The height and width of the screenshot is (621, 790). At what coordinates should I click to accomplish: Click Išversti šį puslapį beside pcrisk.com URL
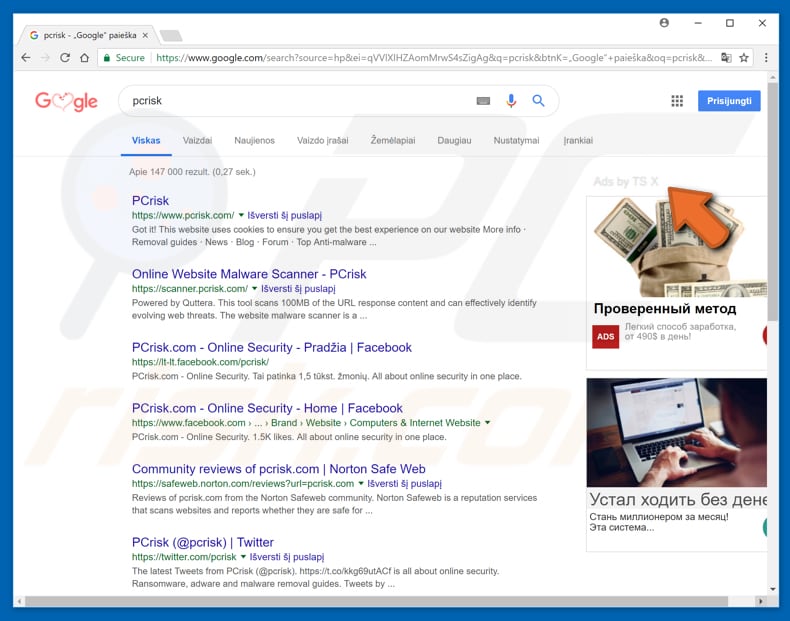[285, 215]
